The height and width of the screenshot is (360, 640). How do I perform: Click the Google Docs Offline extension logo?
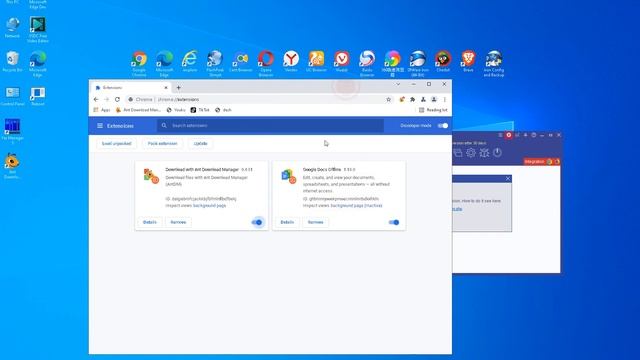point(288,176)
